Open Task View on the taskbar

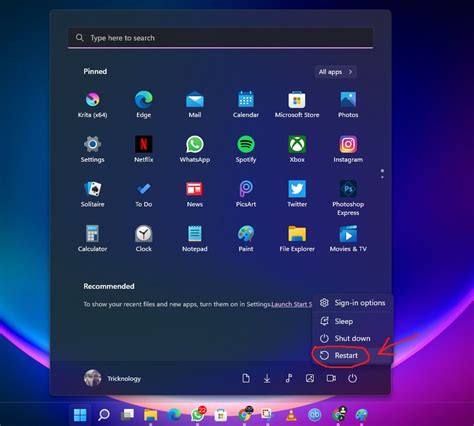click(127, 415)
